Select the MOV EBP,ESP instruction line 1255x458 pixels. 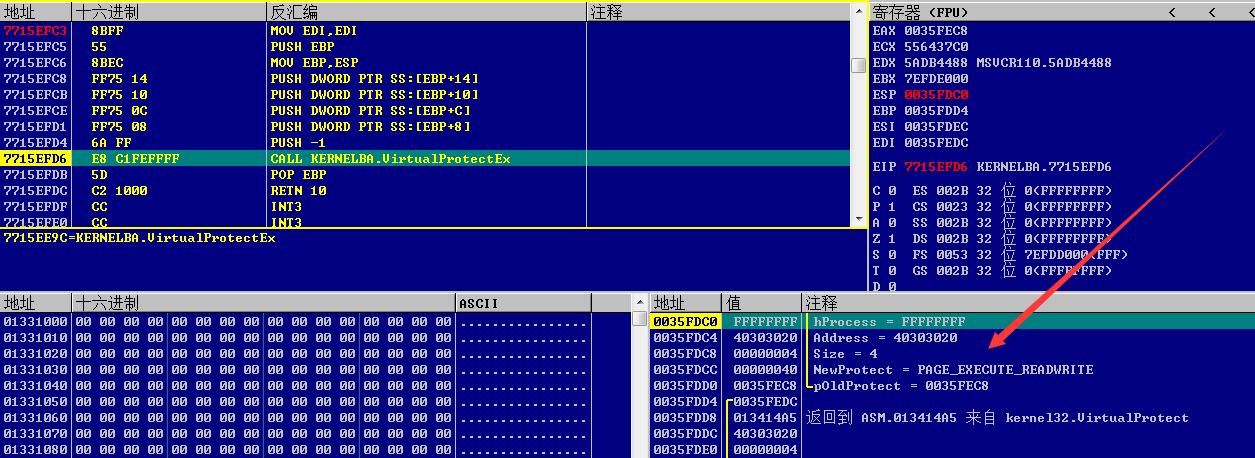pyautogui.click(x=425, y=63)
